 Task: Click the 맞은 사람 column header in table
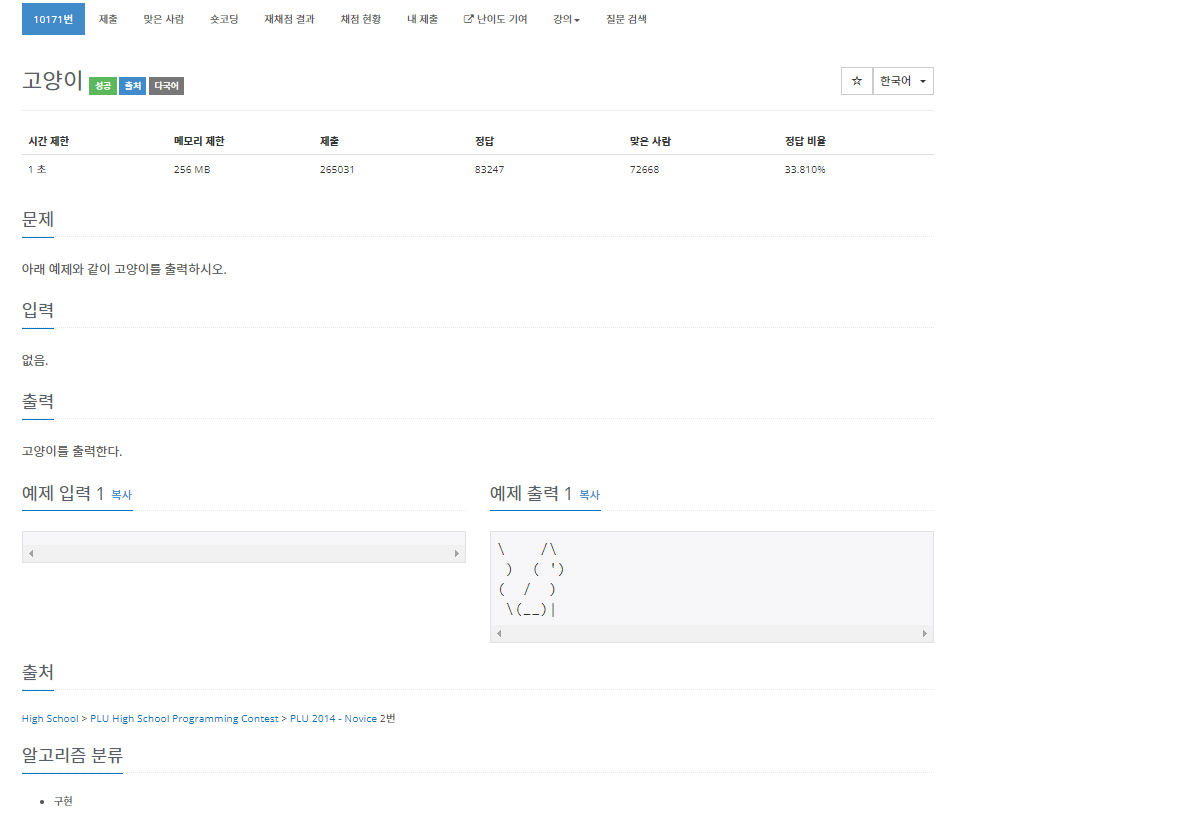tap(650, 141)
